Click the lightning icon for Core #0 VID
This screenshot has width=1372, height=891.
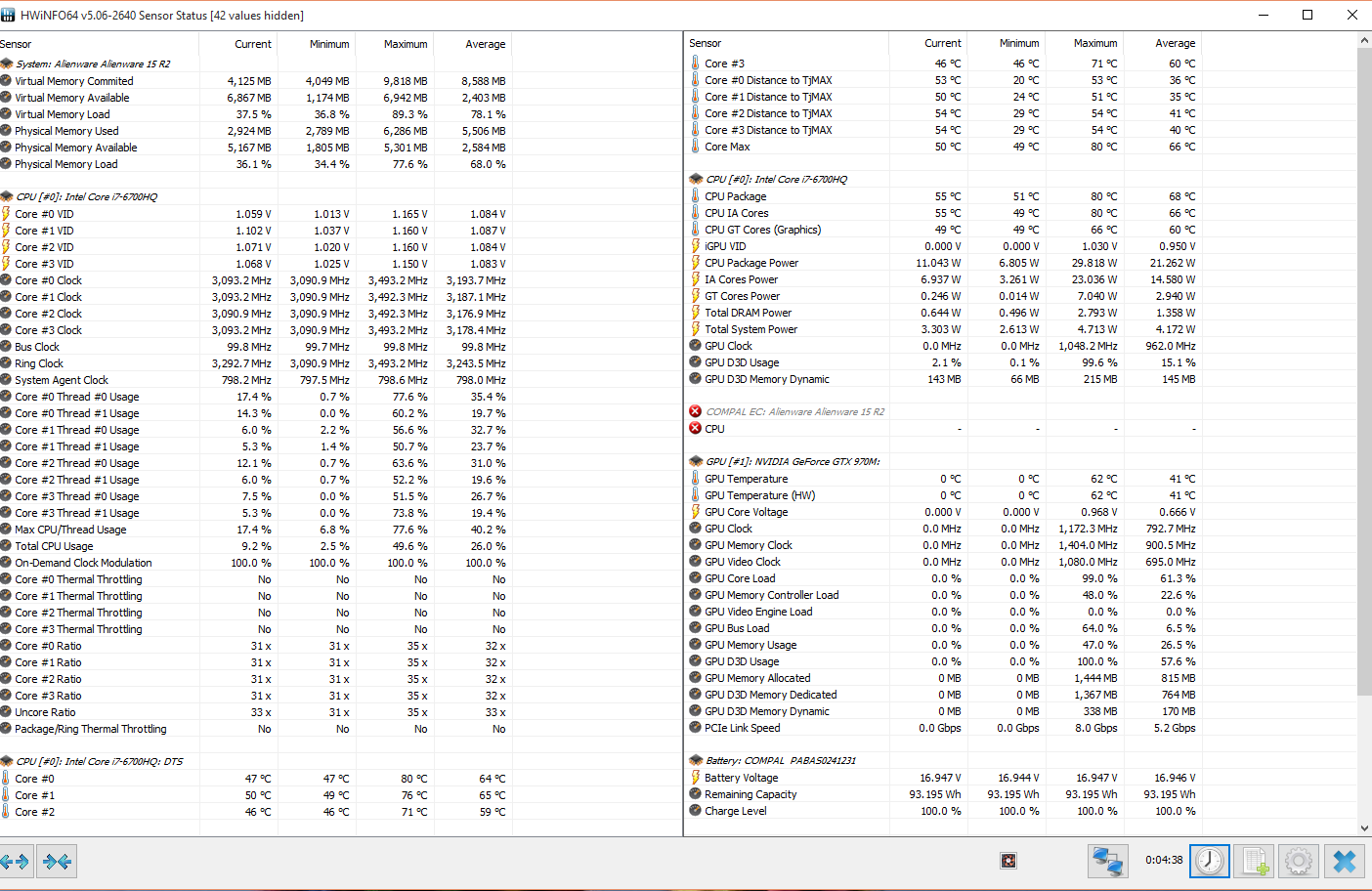click(x=6, y=214)
